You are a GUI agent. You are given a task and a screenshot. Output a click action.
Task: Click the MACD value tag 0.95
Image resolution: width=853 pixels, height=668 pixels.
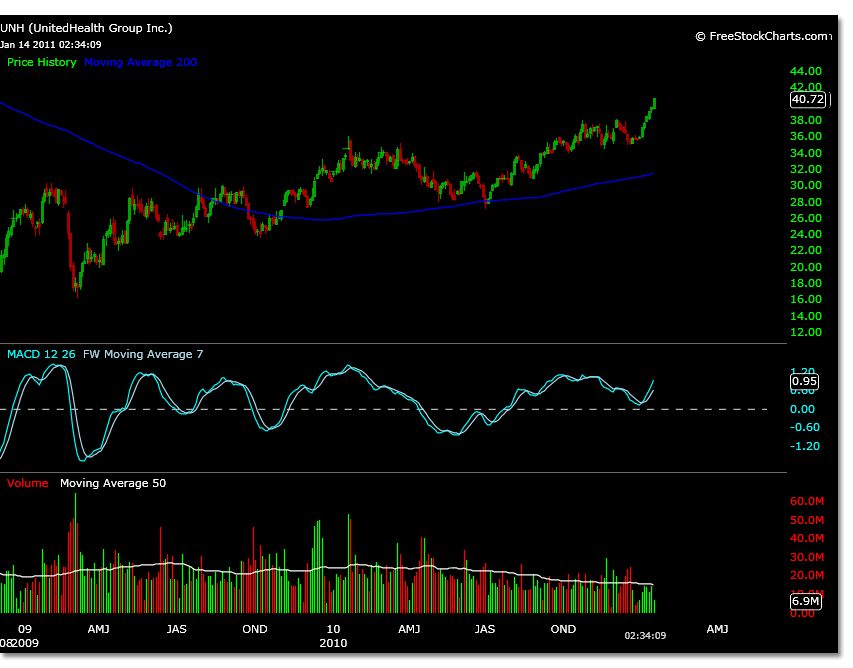805,381
